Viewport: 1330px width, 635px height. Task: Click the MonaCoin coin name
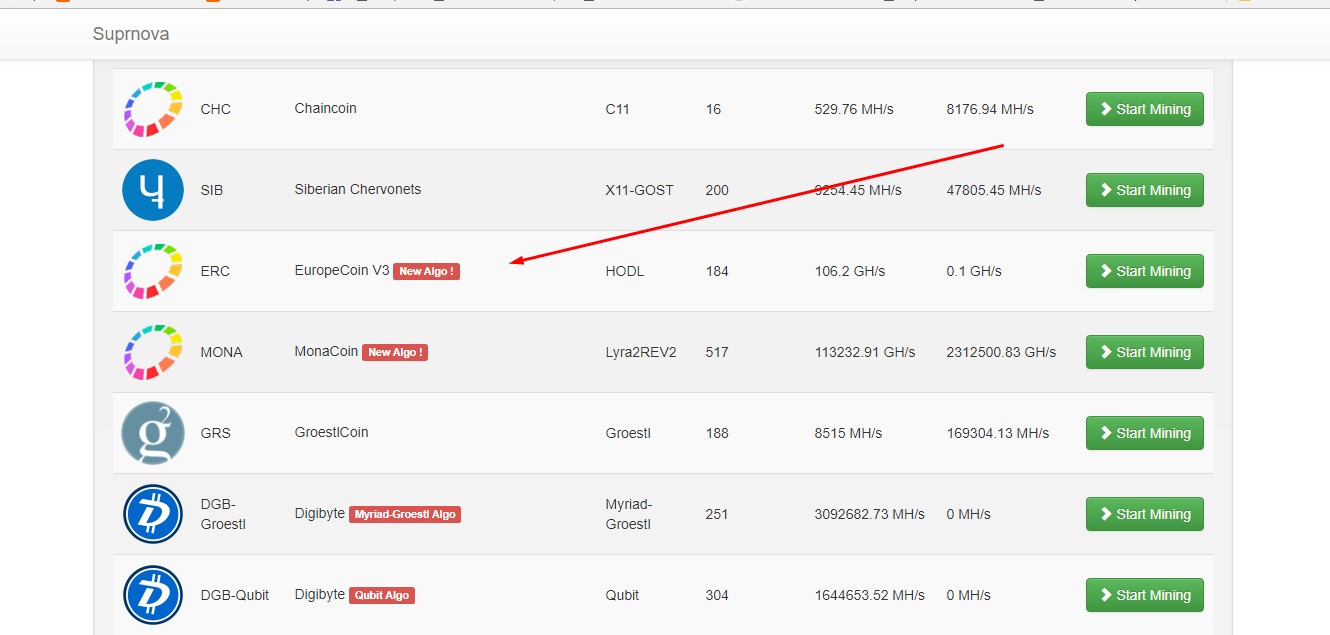(x=327, y=351)
